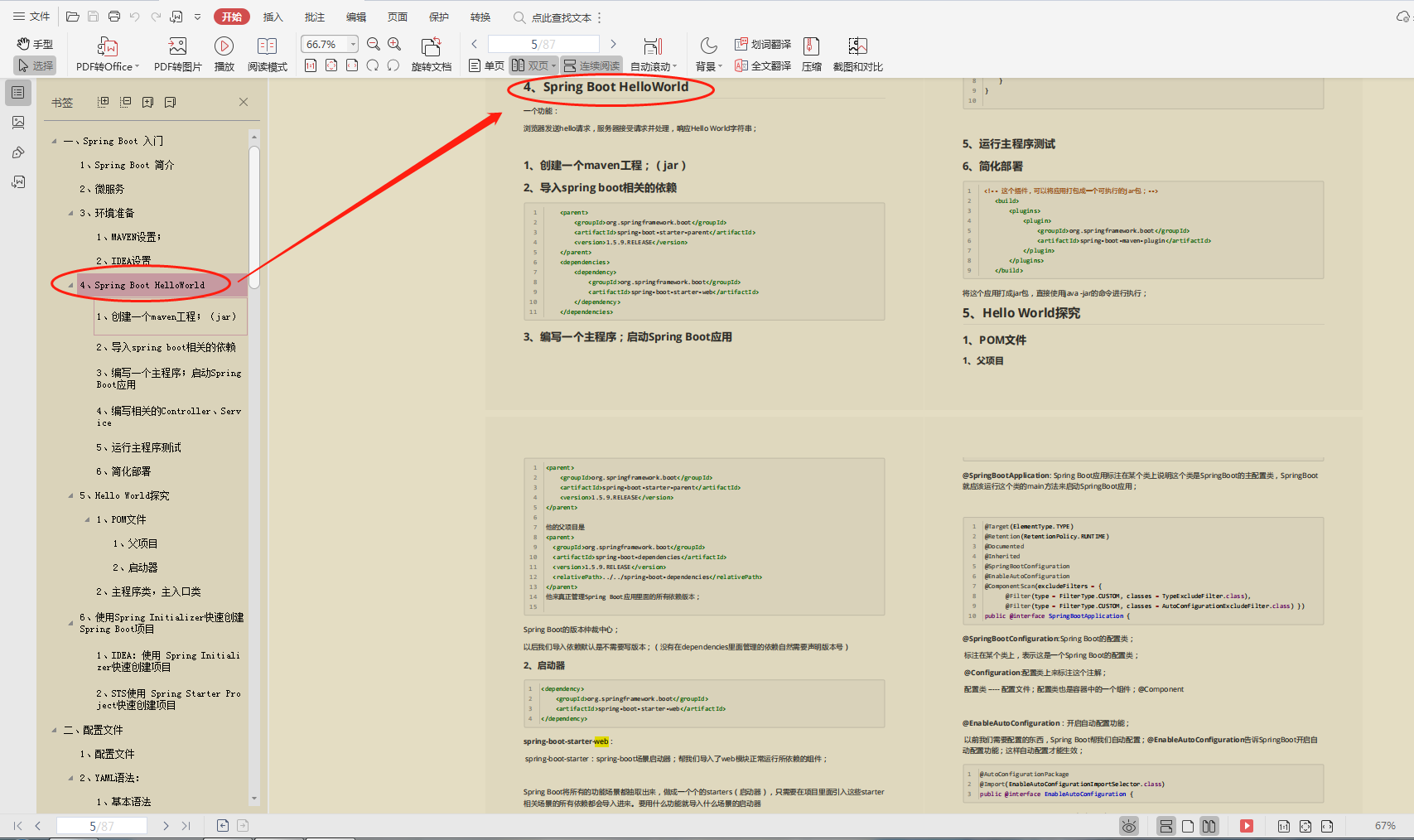Image resolution: width=1414 pixels, height=840 pixels.
Task: Toggle eye protection mode in status bar
Action: 1128,826
